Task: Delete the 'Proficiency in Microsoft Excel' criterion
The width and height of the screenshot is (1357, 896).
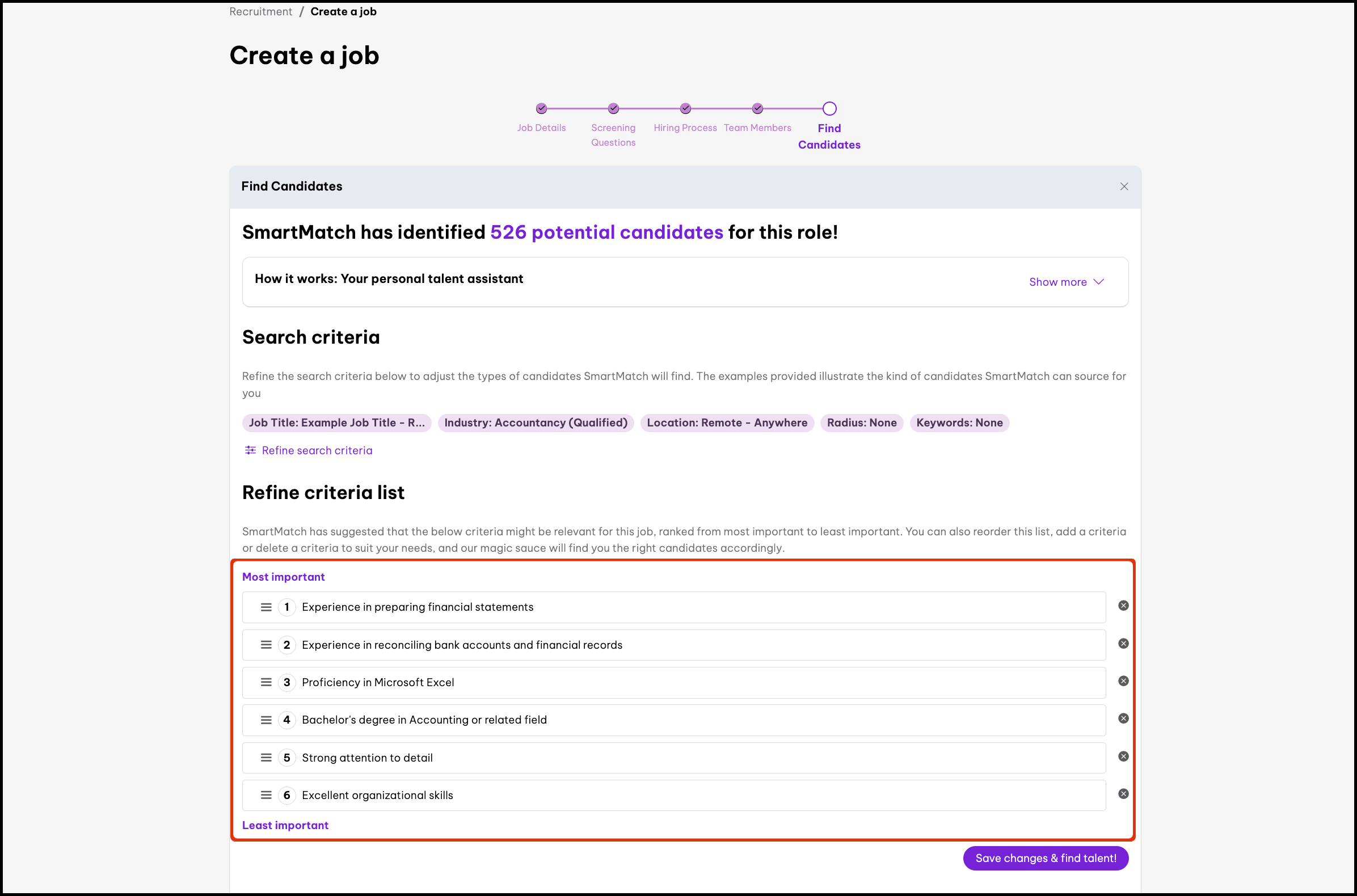Action: point(1123,681)
